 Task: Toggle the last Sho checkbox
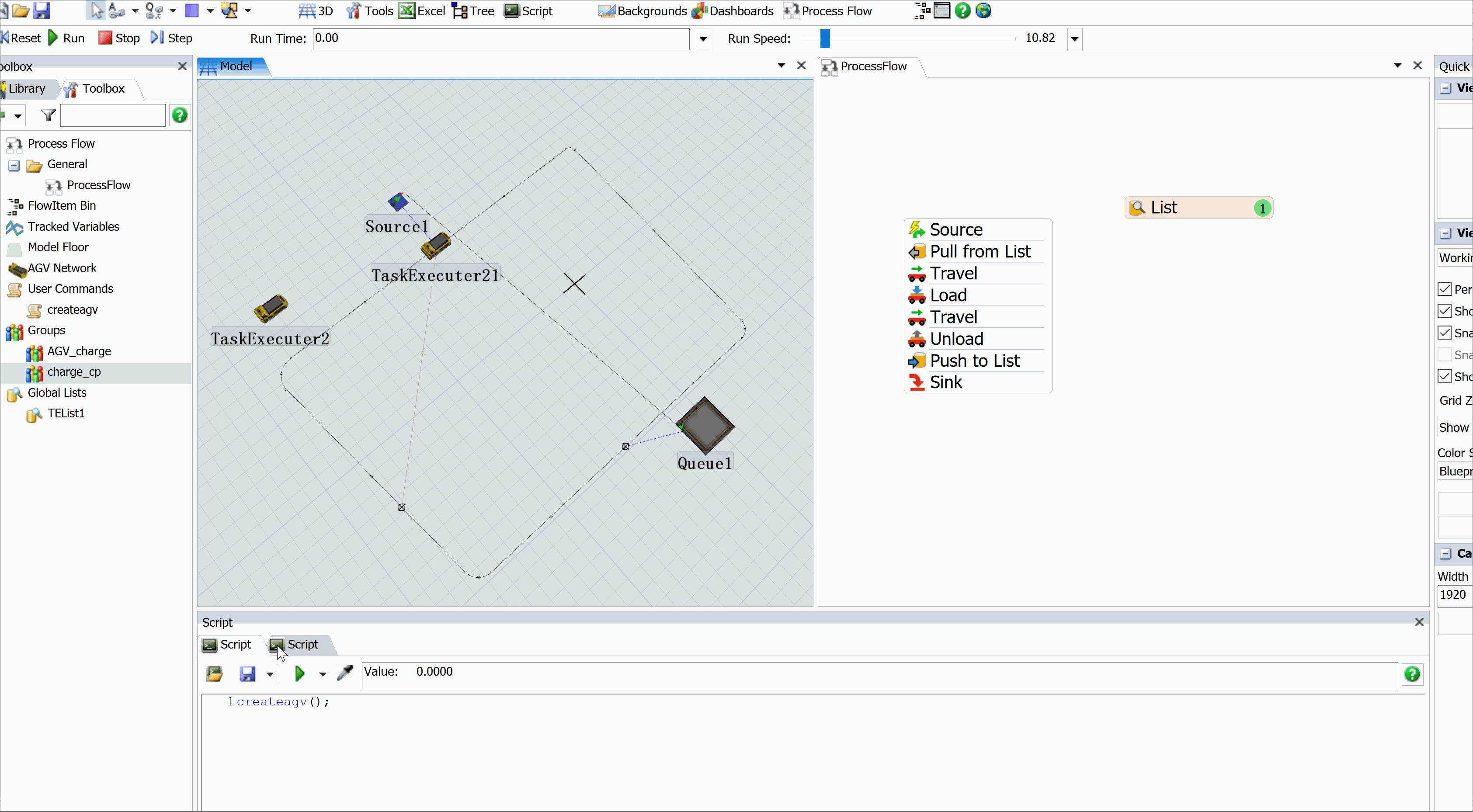[1445, 376]
